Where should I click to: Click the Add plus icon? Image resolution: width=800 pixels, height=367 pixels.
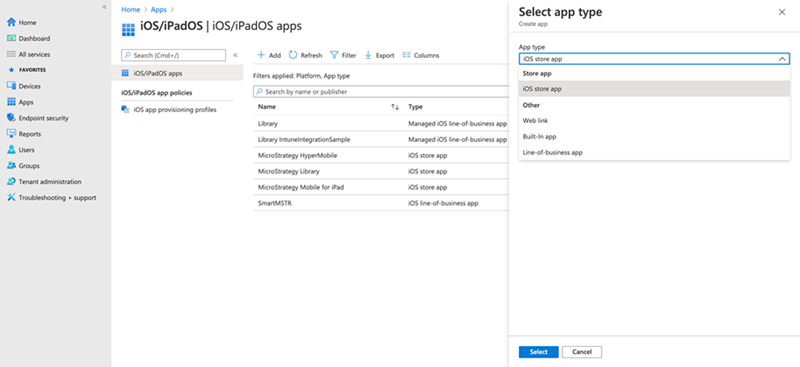pos(261,55)
